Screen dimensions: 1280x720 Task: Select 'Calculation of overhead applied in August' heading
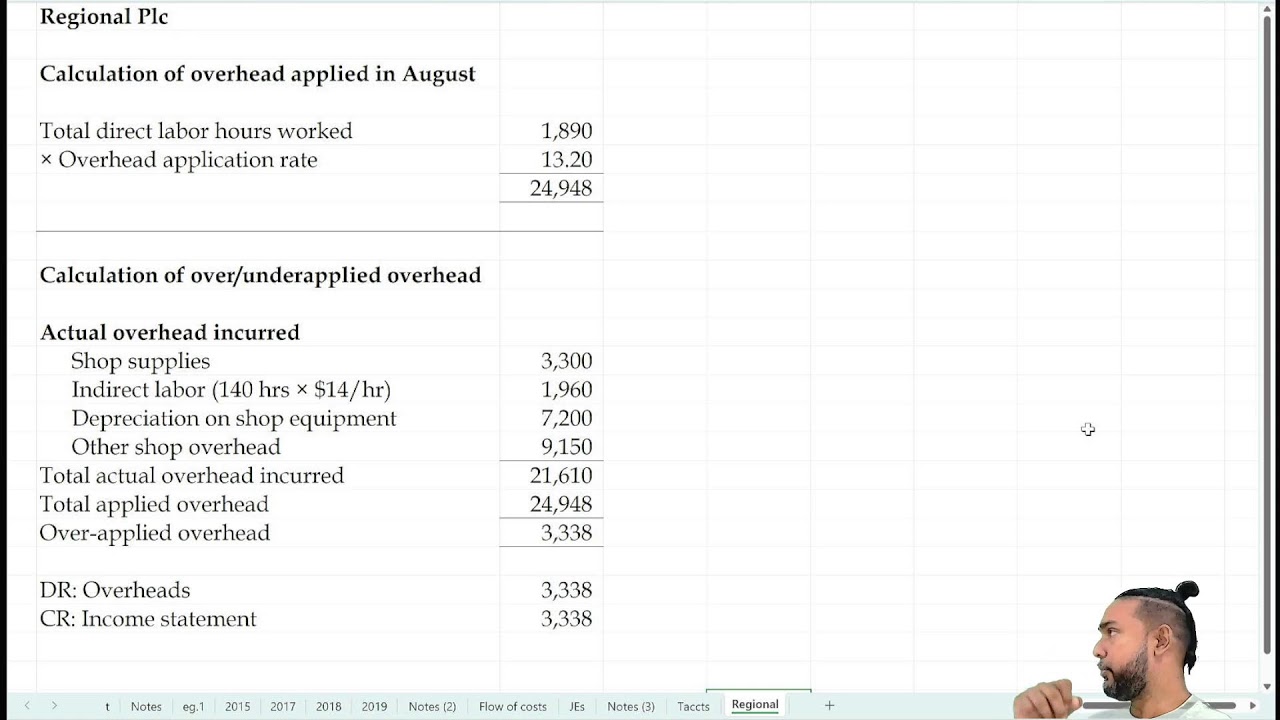pos(257,74)
